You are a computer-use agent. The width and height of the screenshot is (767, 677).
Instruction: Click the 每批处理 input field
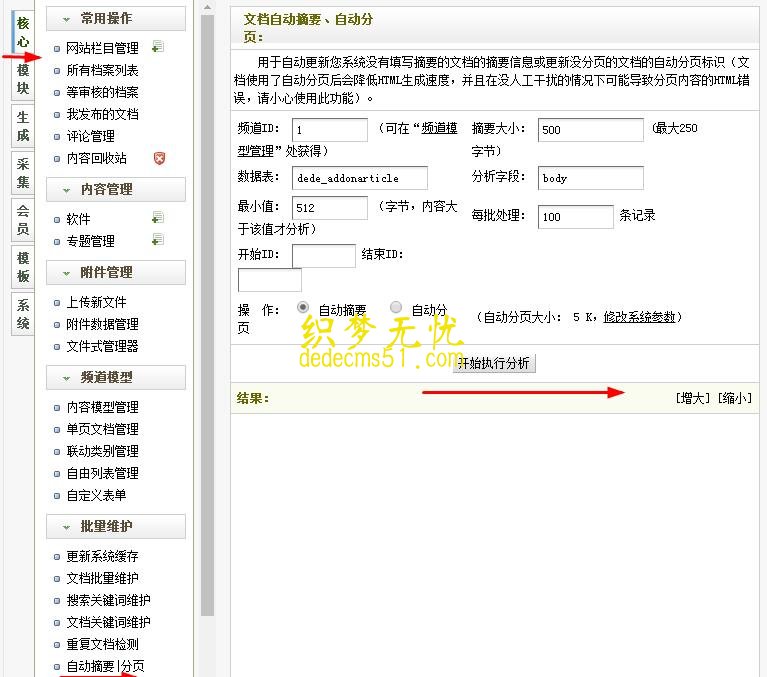point(575,216)
